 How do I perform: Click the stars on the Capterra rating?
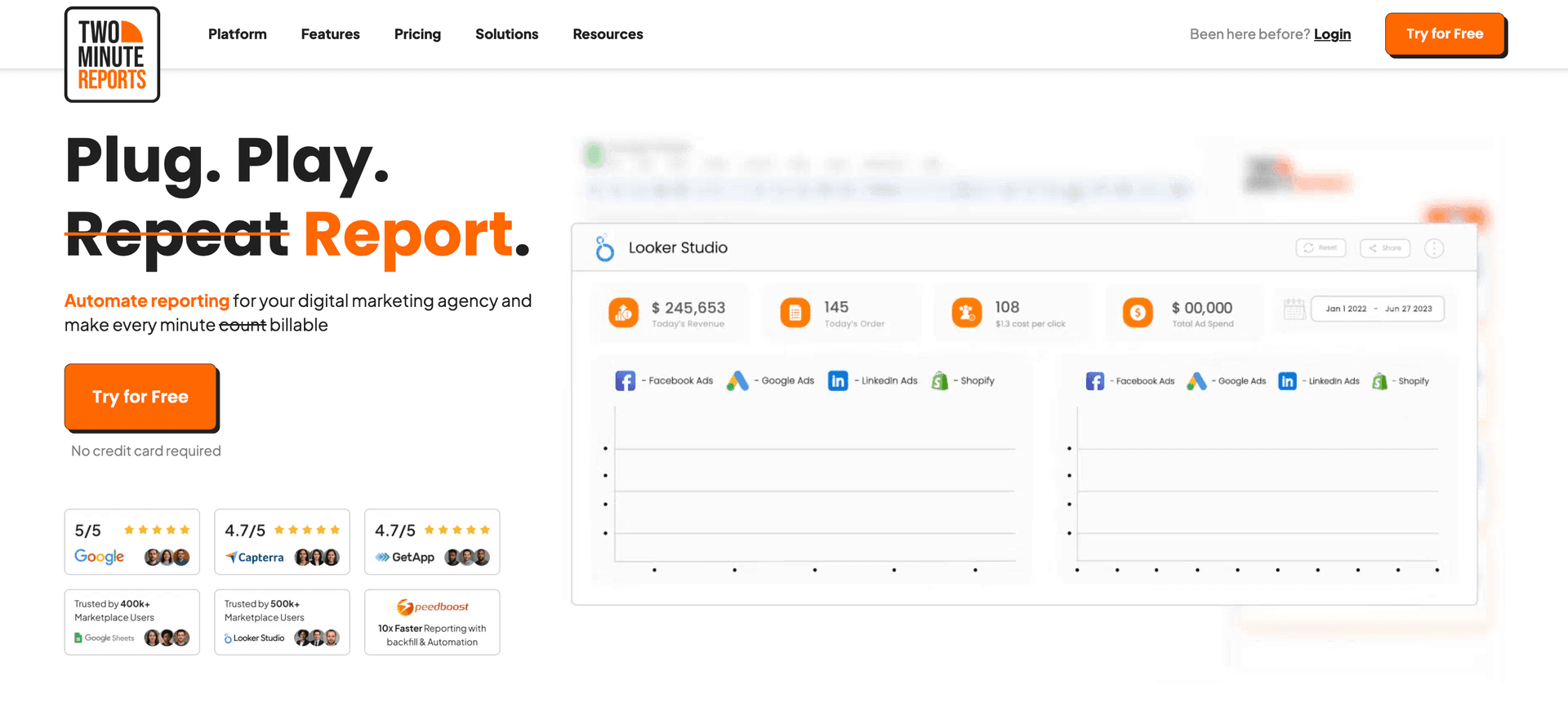tap(307, 530)
